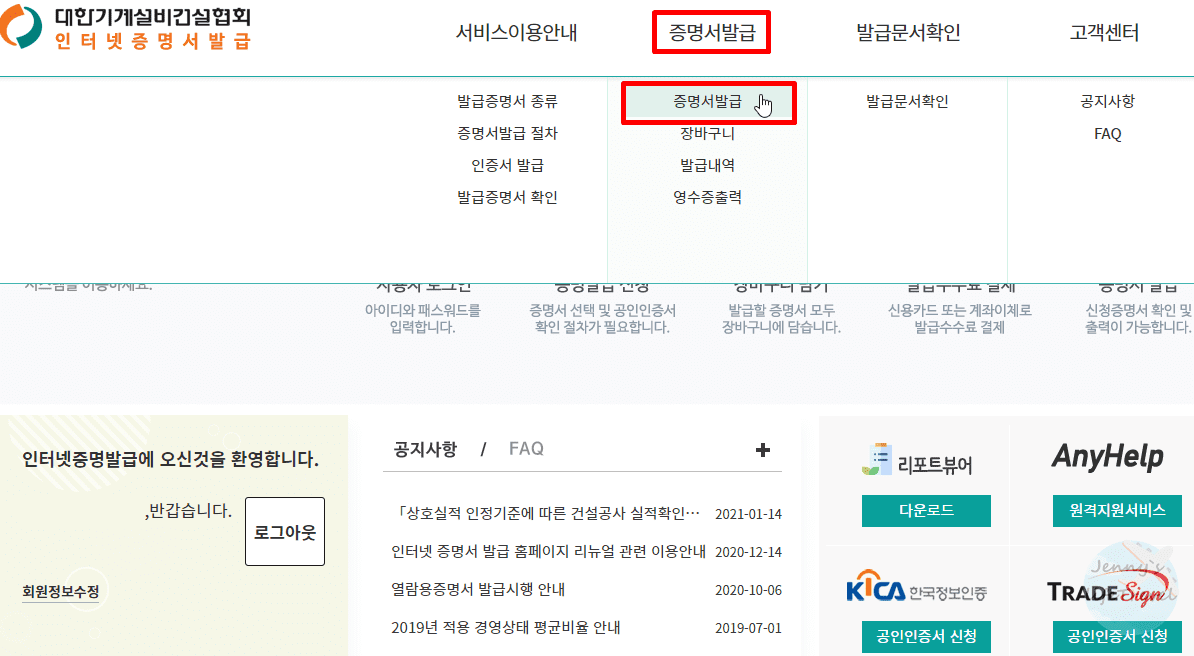Click the 2021-01-14 notice date
This screenshot has width=1194, height=656.
pyautogui.click(x=749, y=514)
